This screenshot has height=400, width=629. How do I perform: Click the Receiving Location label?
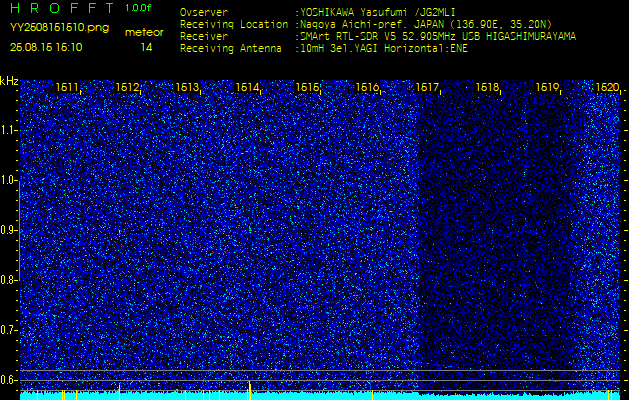point(234,24)
